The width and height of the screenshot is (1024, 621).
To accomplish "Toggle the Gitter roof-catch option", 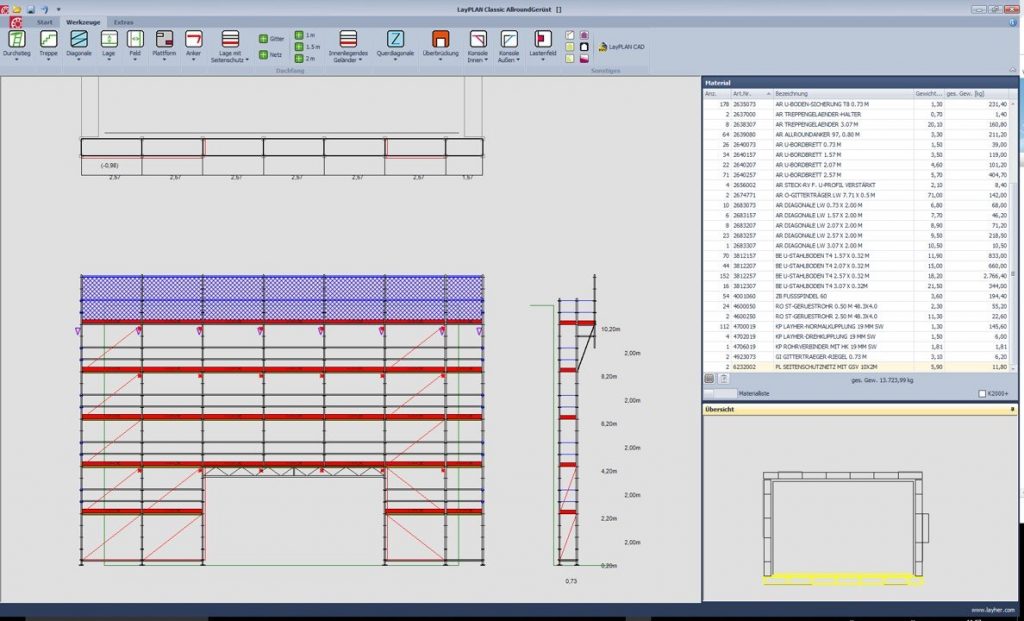I will 271,39.
